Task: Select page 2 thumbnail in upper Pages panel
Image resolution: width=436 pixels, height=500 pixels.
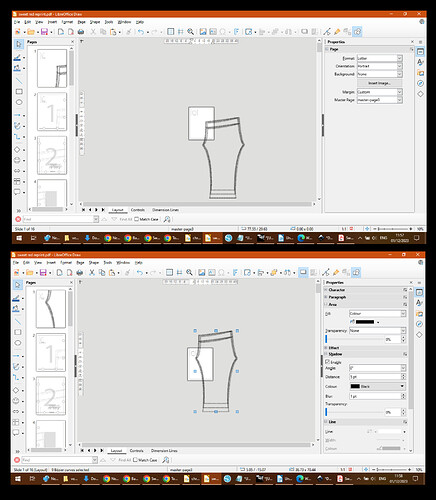Action: pos(52,111)
